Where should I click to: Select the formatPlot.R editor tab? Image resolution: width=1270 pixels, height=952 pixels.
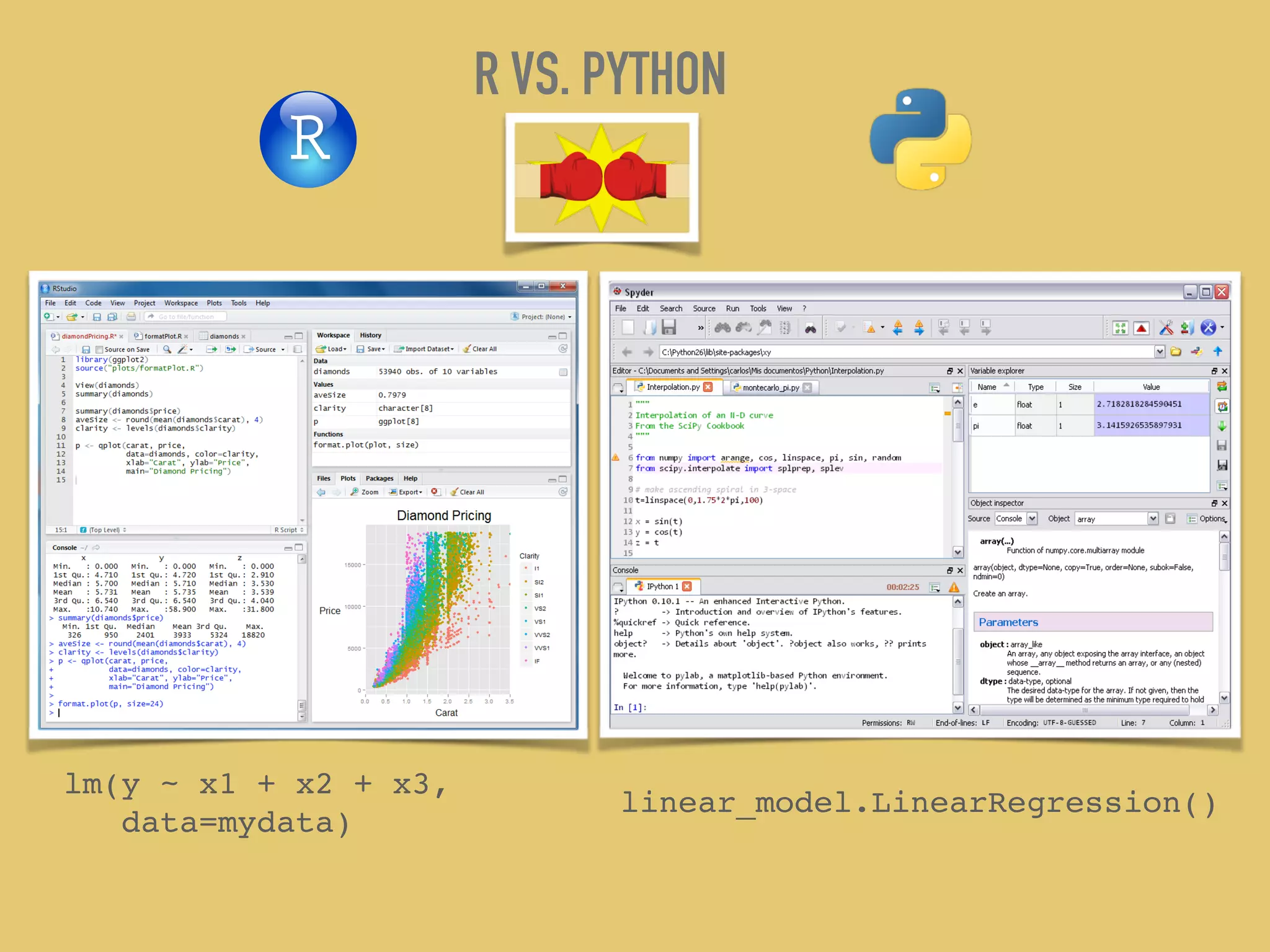point(163,336)
